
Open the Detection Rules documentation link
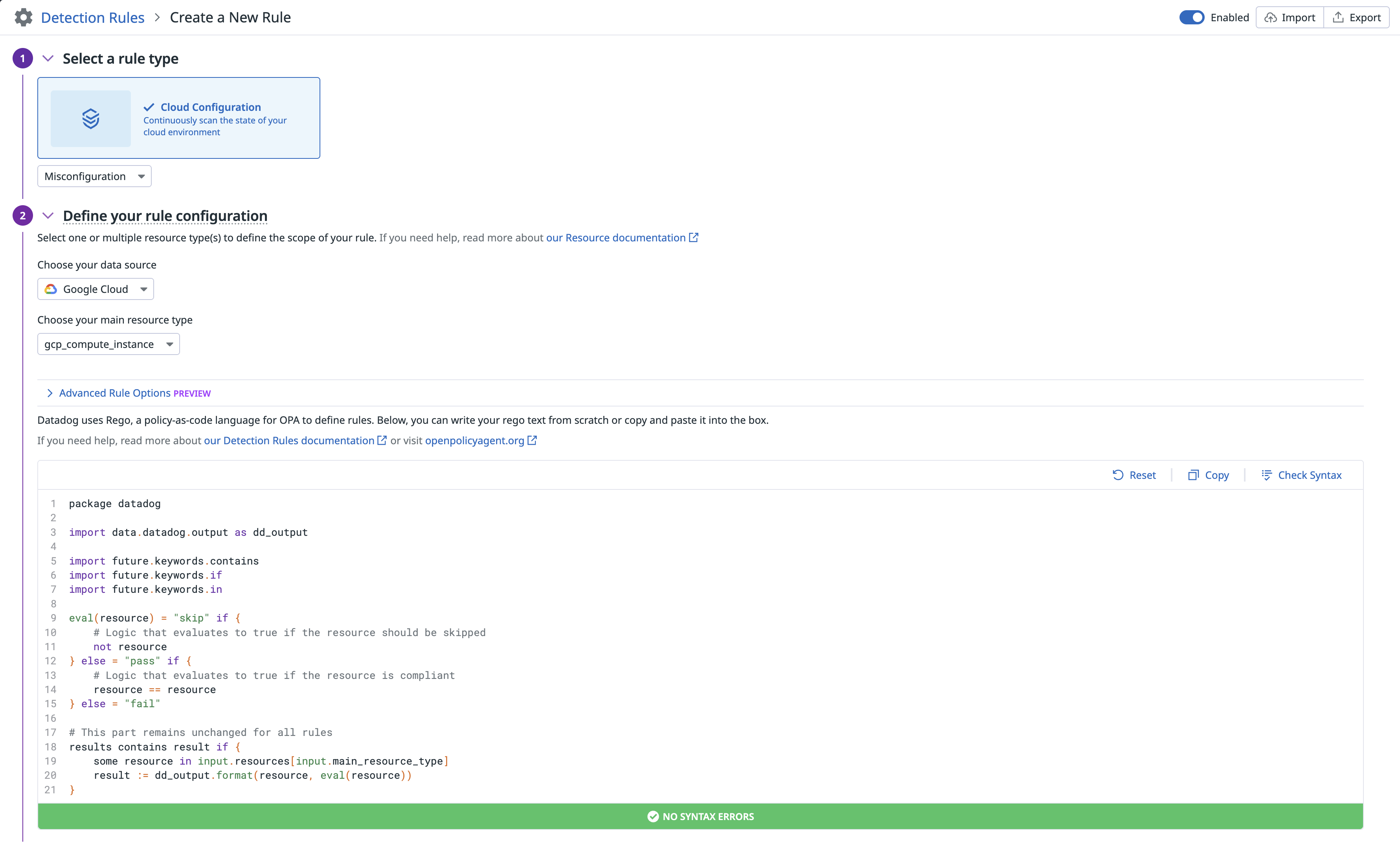[x=288, y=440]
